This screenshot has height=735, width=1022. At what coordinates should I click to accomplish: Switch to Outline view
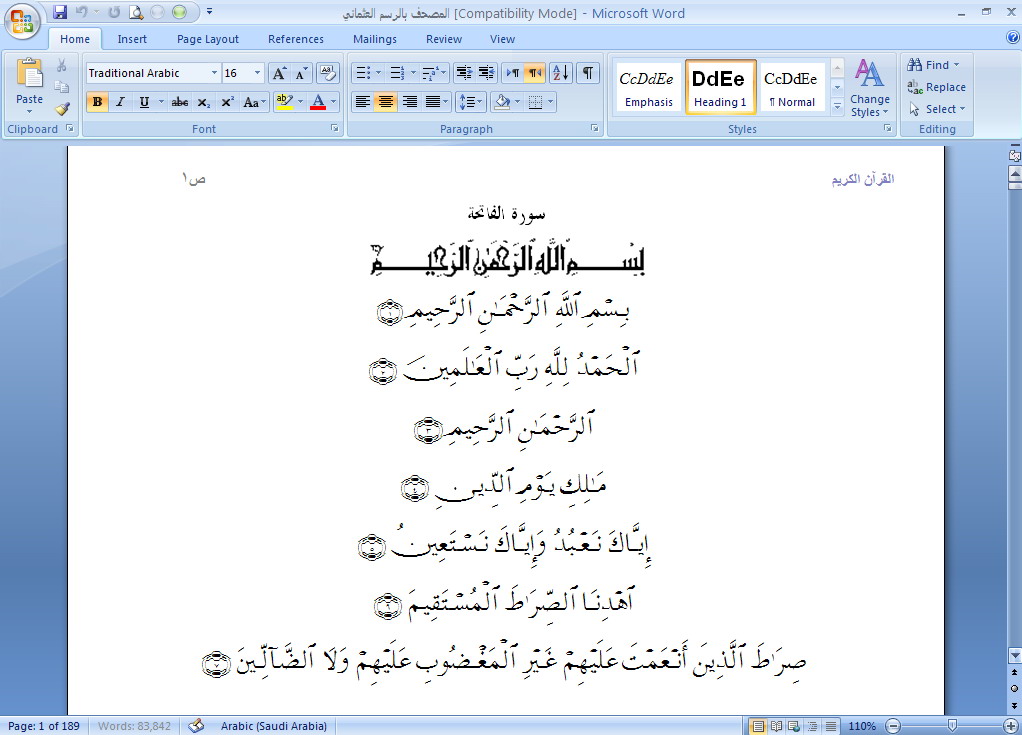813,726
